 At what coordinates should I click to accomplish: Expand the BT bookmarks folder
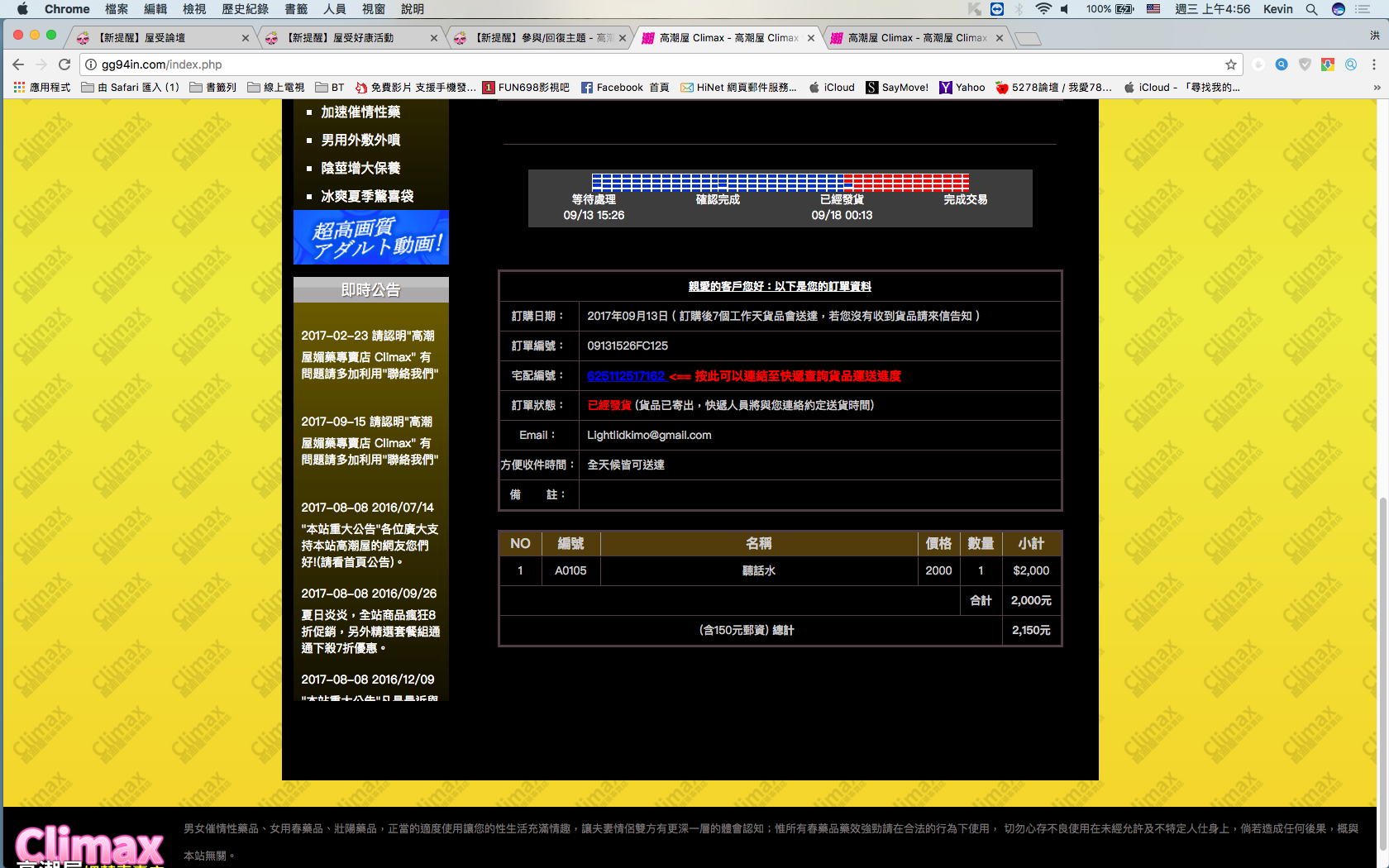(330, 88)
